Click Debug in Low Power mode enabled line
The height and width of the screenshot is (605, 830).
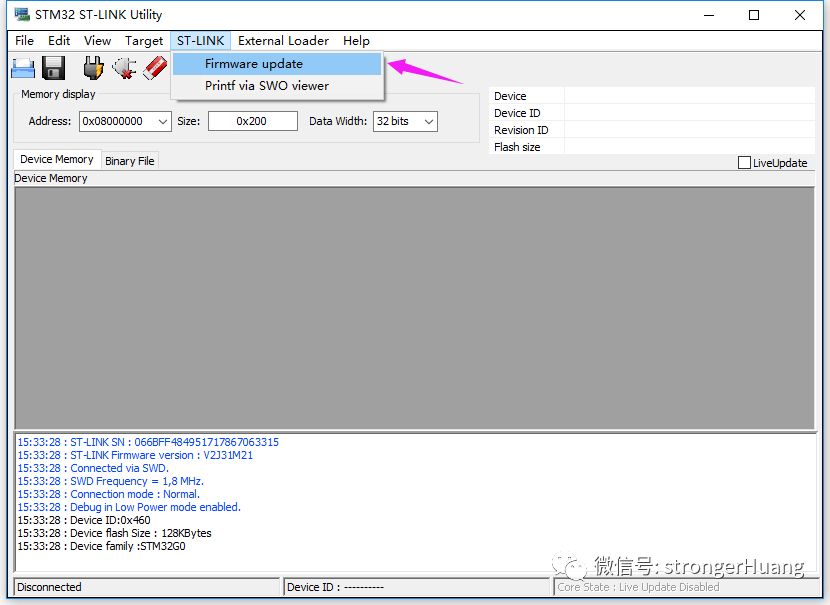click(129, 507)
